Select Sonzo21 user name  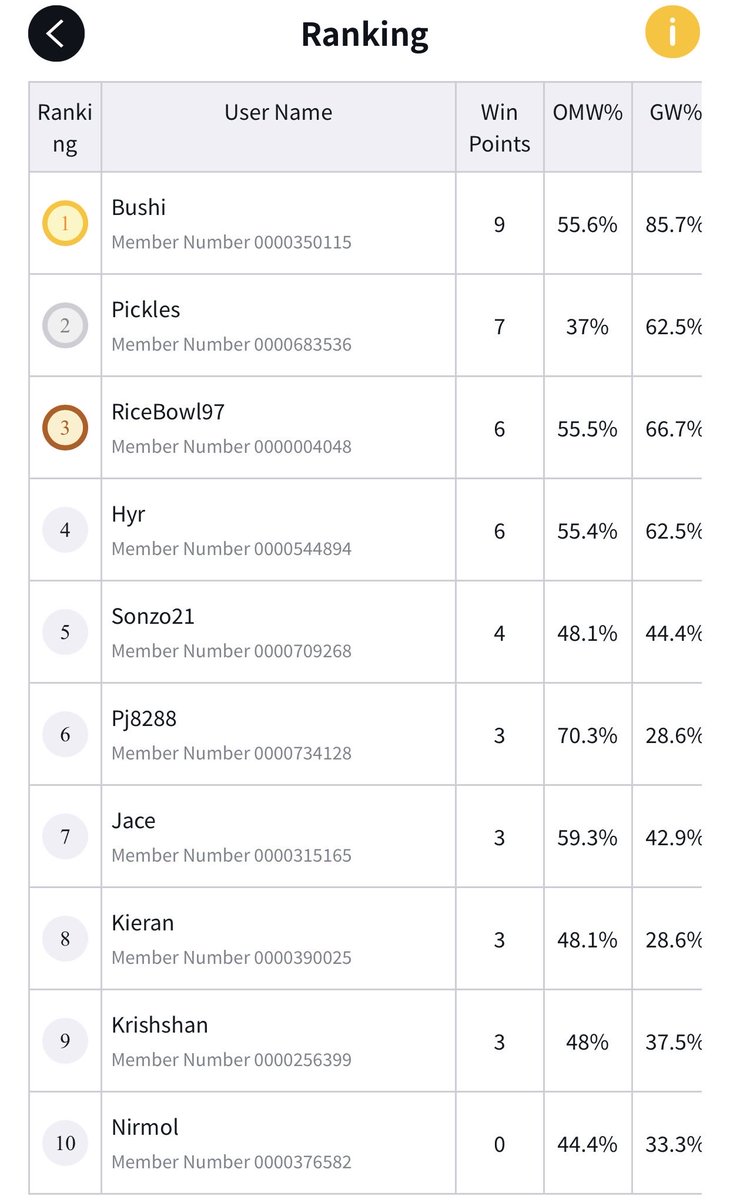153,617
